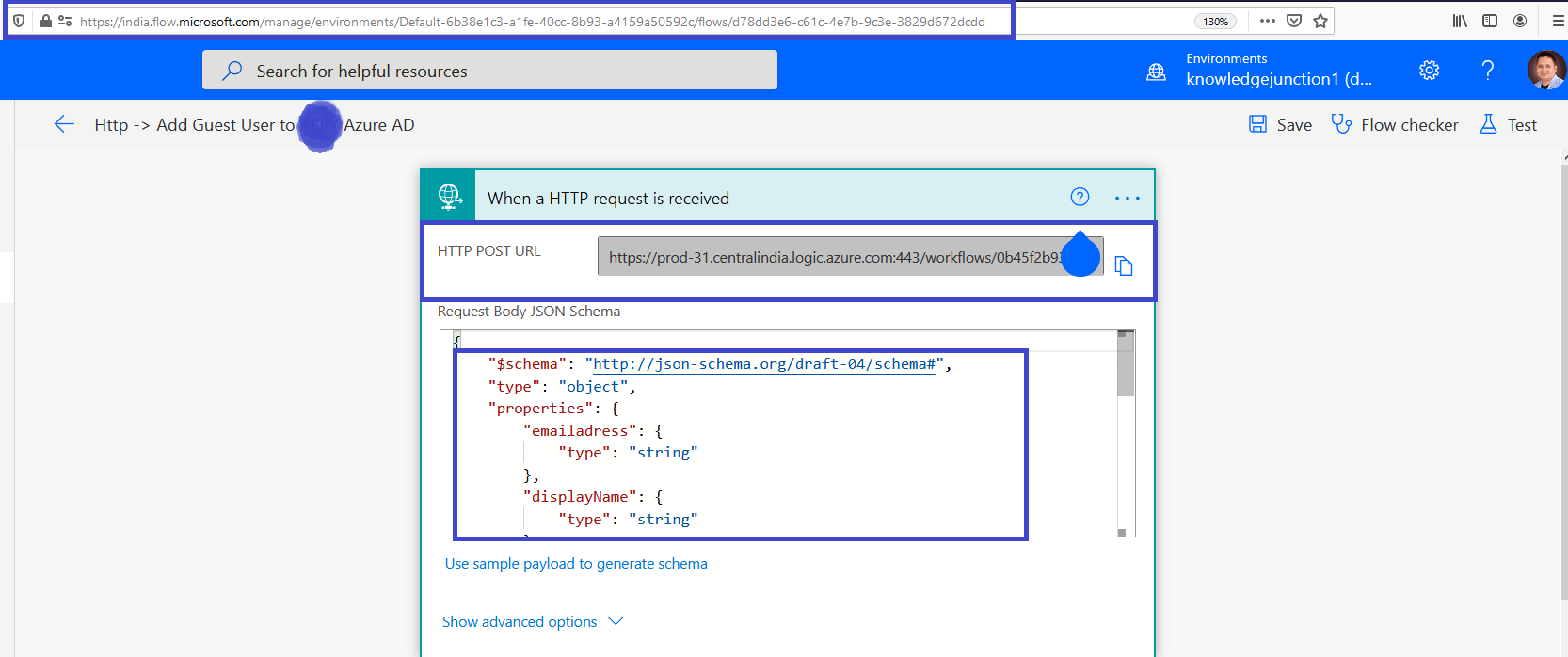Viewport: 1568px width, 657px height.
Task: Click the 130% zoom indicator
Action: 1215,21
